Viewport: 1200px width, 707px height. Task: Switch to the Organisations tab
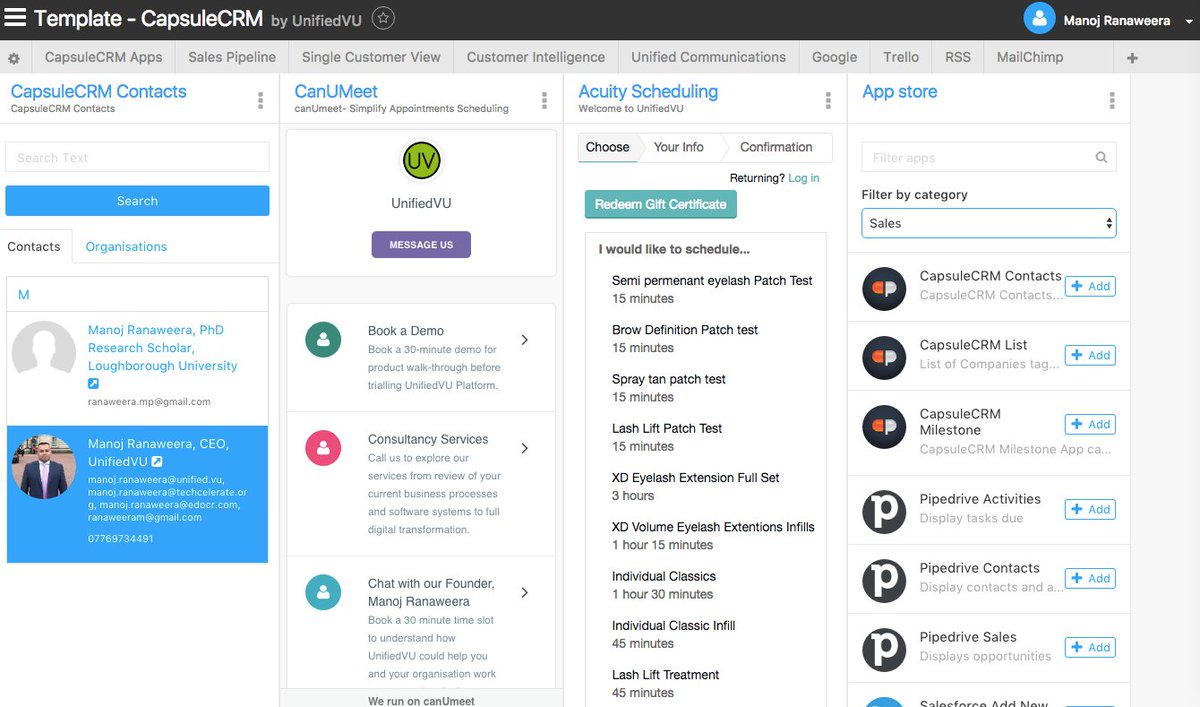(x=125, y=246)
